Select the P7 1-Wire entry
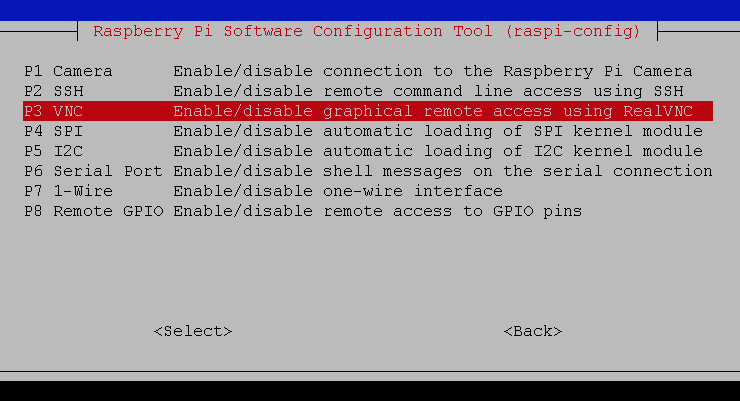 click(68, 191)
